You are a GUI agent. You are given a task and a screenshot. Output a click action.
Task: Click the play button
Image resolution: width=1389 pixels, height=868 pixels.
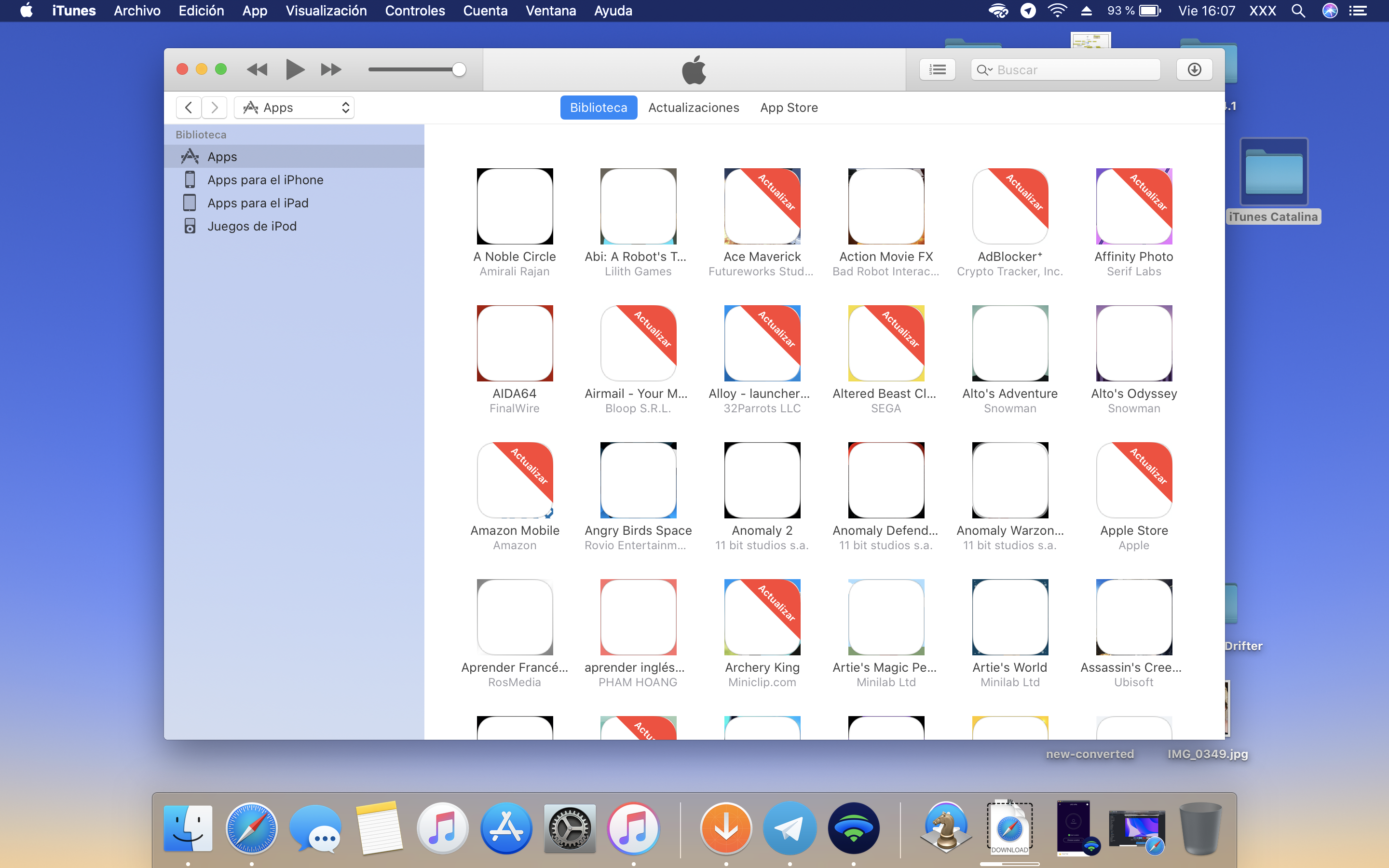tap(295, 69)
